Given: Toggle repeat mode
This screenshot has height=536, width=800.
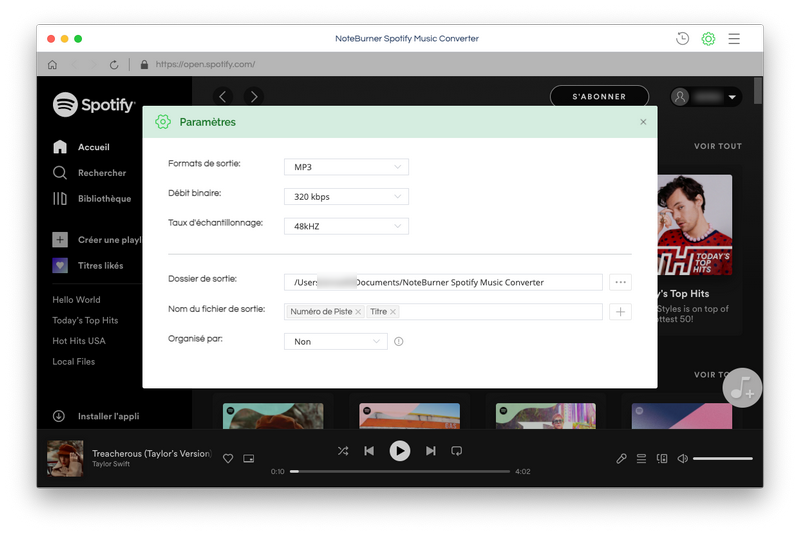Looking at the screenshot, I should pyautogui.click(x=457, y=451).
